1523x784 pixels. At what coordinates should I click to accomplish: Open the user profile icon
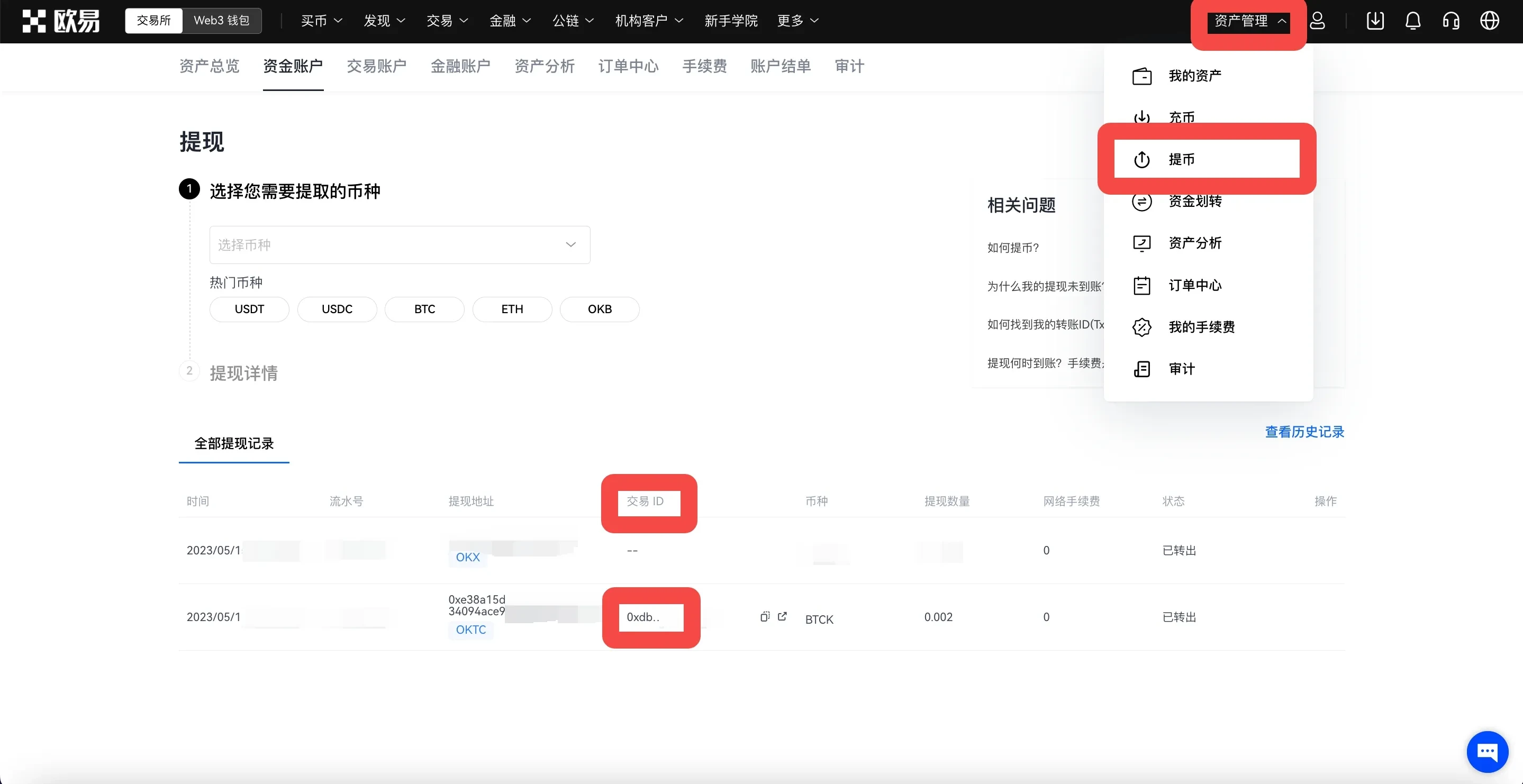point(1318,20)
